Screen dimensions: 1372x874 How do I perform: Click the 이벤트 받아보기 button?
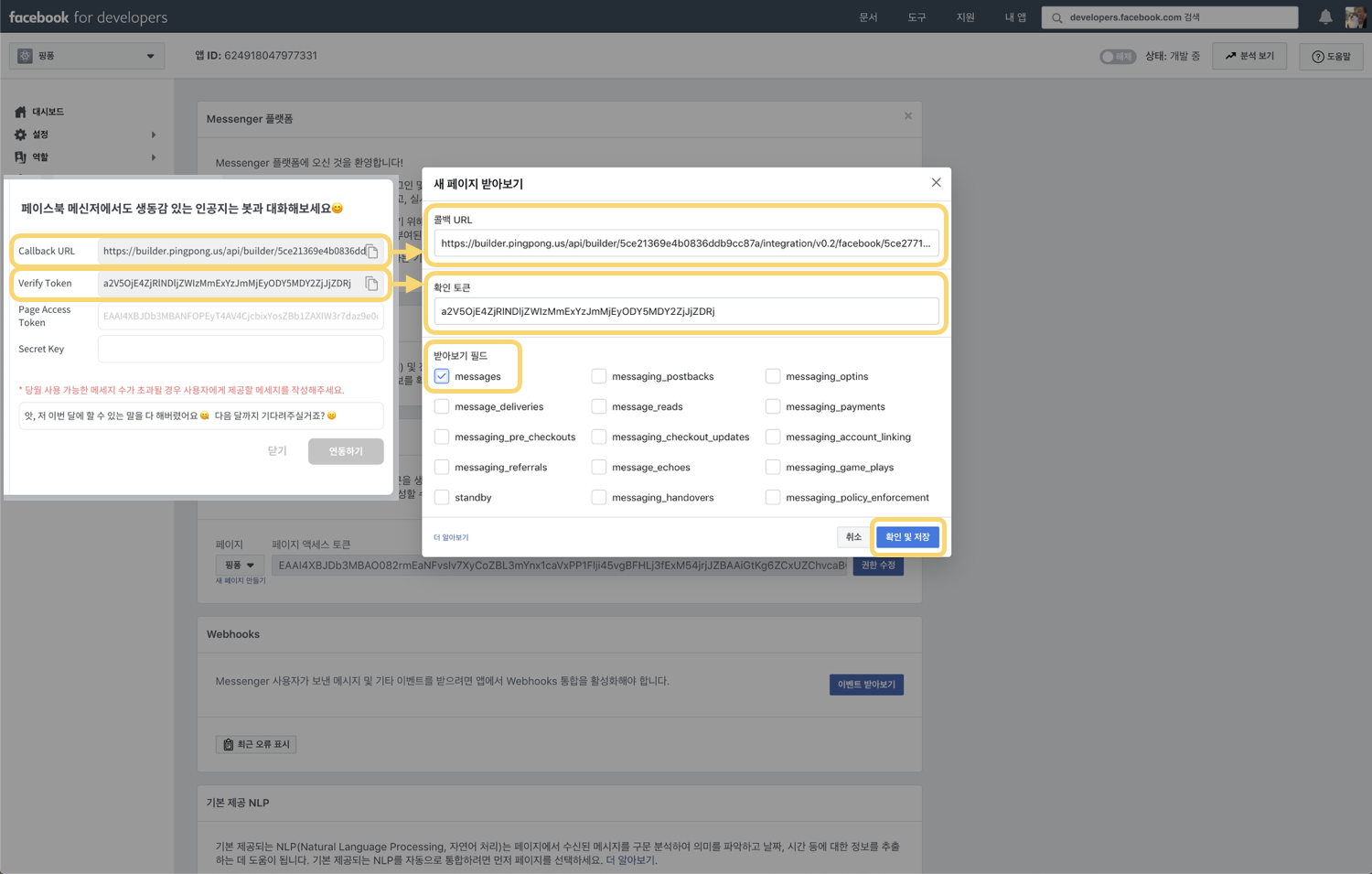[866, 685]
